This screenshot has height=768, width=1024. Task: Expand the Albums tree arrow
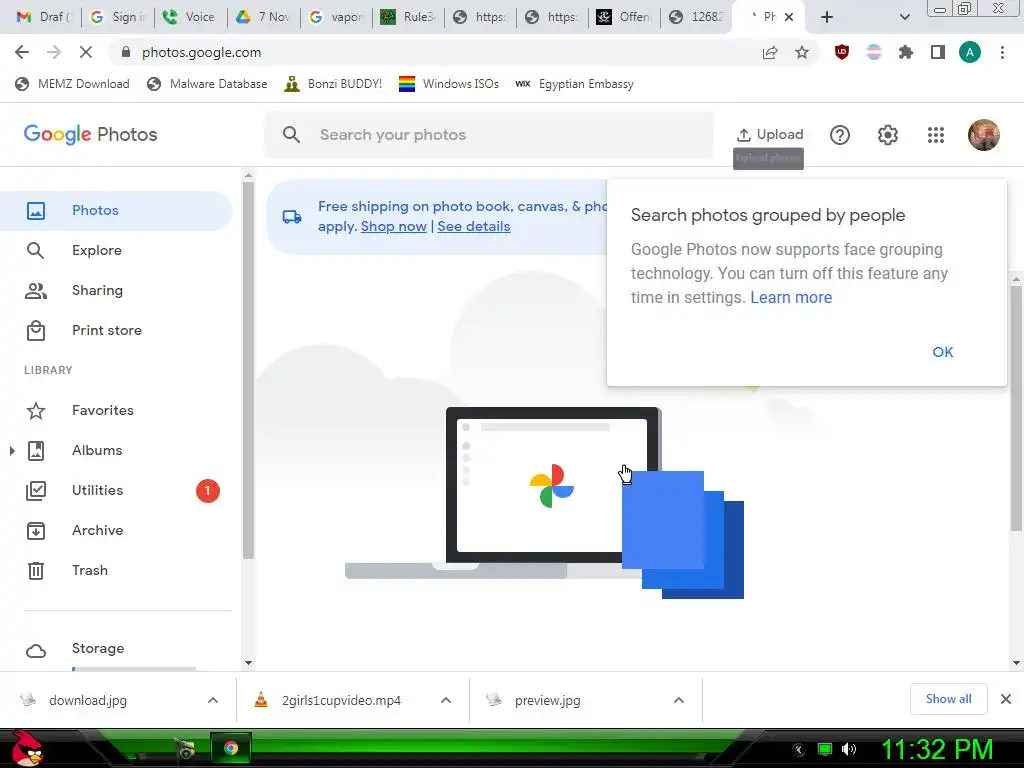[x=12, y=450]
